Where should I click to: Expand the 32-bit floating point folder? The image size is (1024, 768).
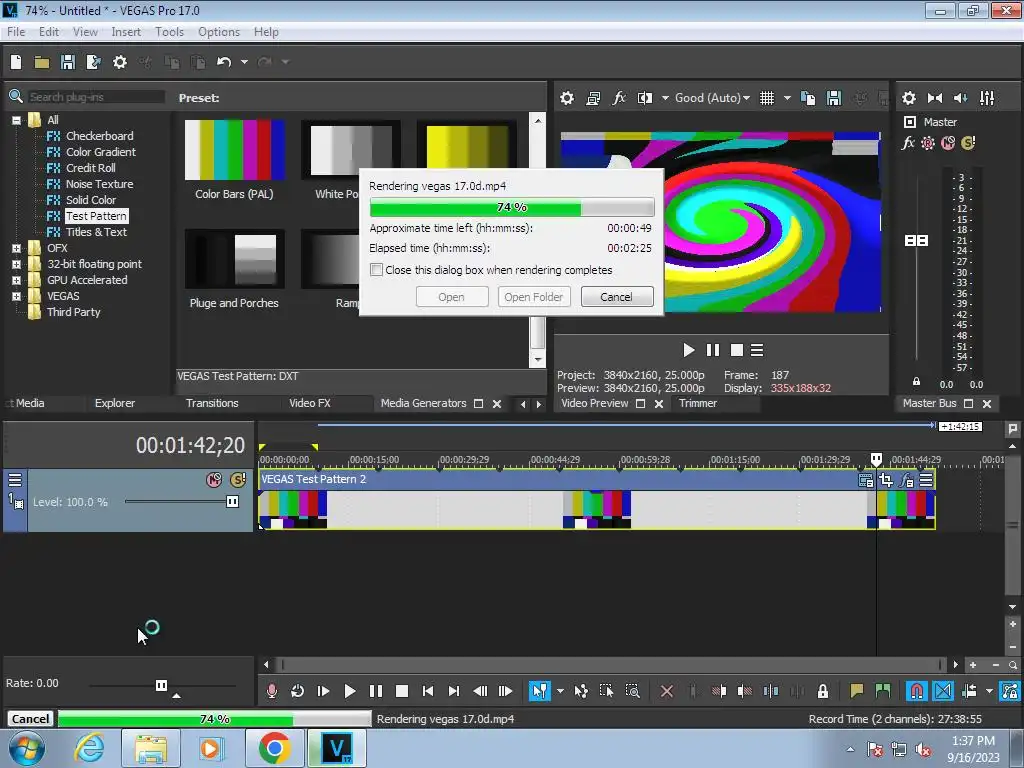pyautogui.click(x=16, y=264)
